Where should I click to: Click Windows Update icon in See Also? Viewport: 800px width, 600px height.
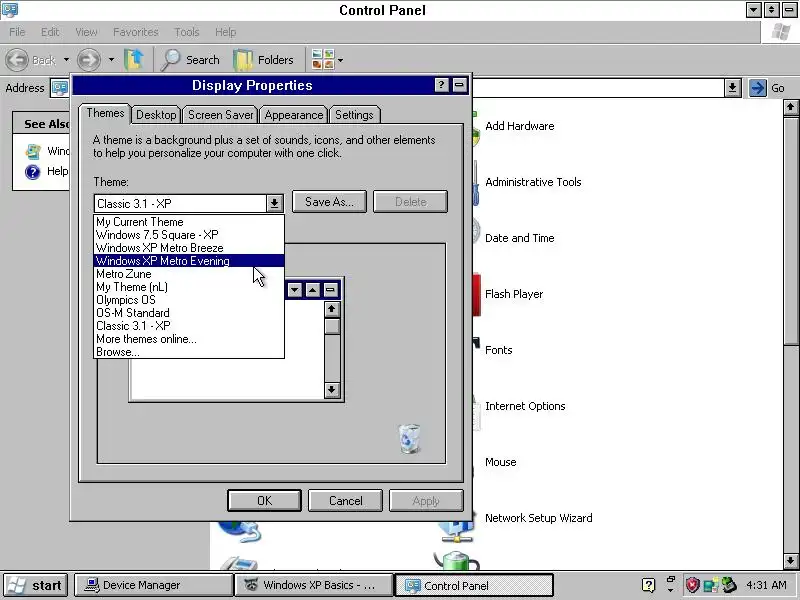(x=33, y=151)
